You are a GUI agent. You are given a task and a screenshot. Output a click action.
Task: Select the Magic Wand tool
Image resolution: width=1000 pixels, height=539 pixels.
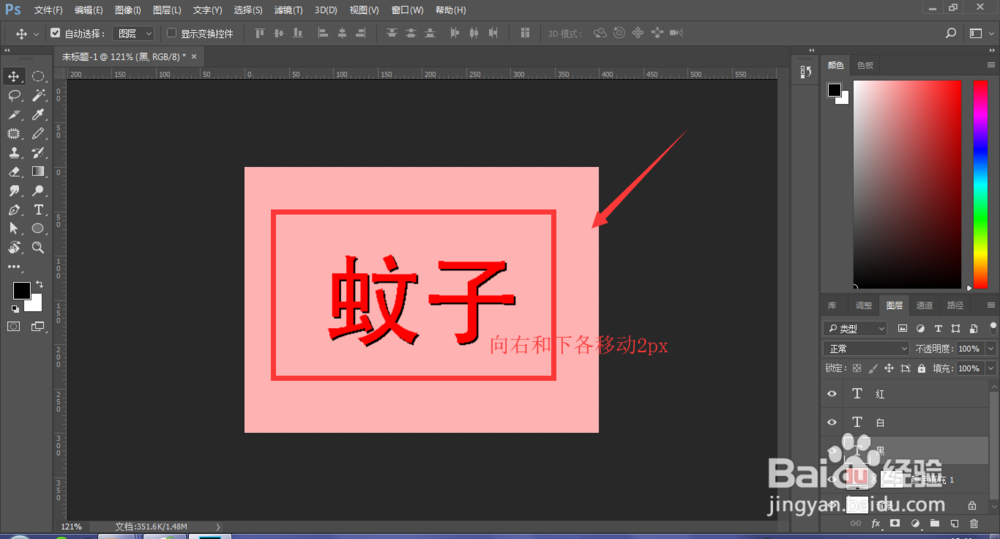pos(38,96)
